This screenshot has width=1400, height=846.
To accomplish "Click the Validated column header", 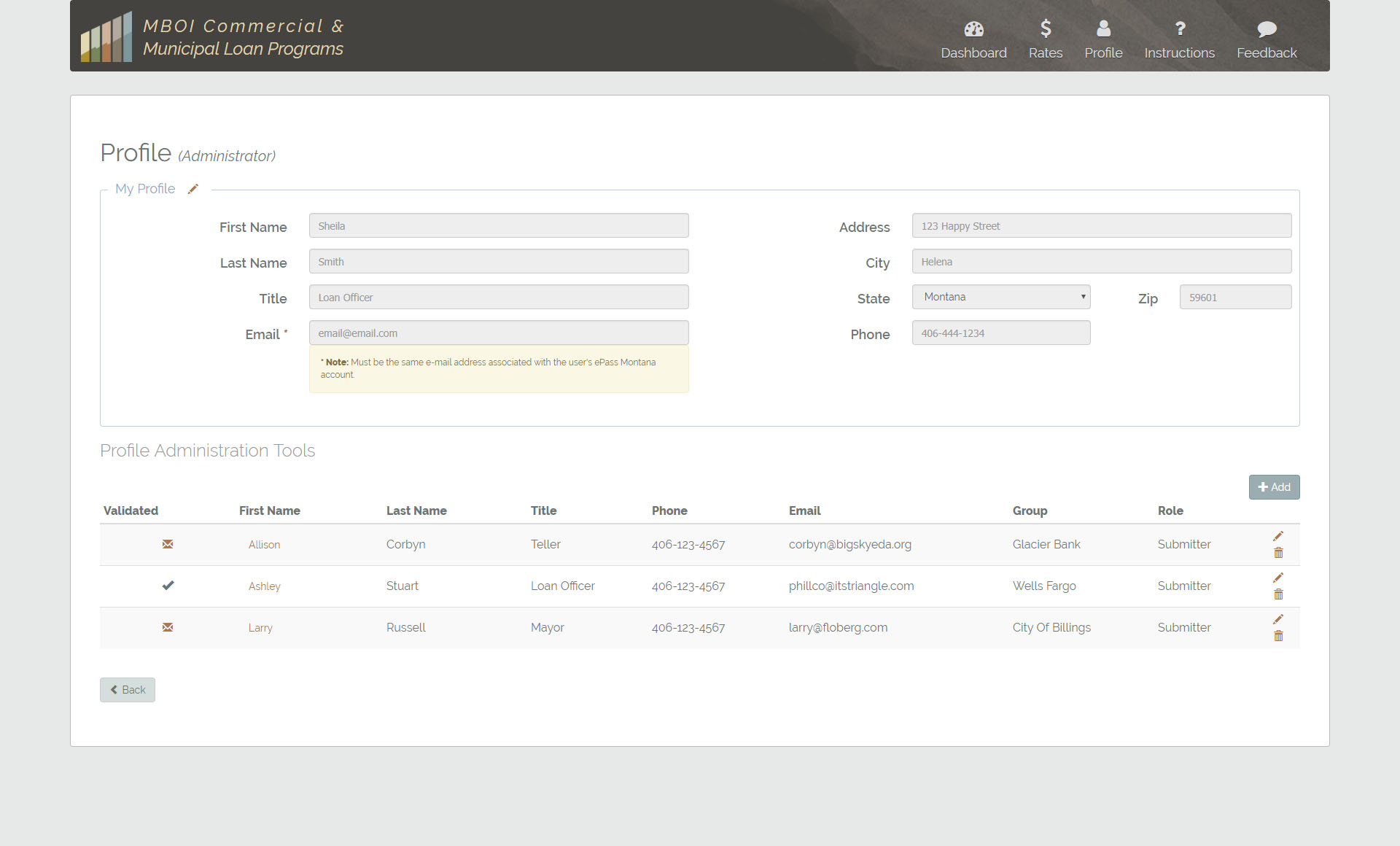I will tap(131, 511).
